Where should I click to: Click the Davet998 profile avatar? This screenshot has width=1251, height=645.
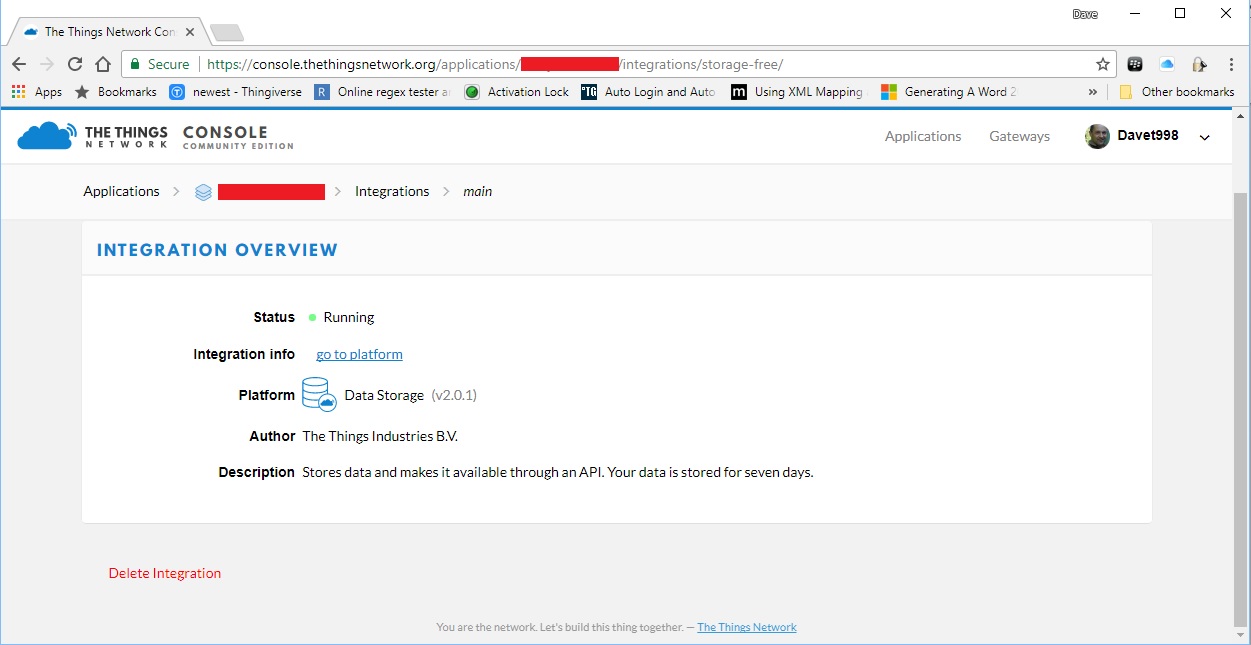coord(1097,136)
